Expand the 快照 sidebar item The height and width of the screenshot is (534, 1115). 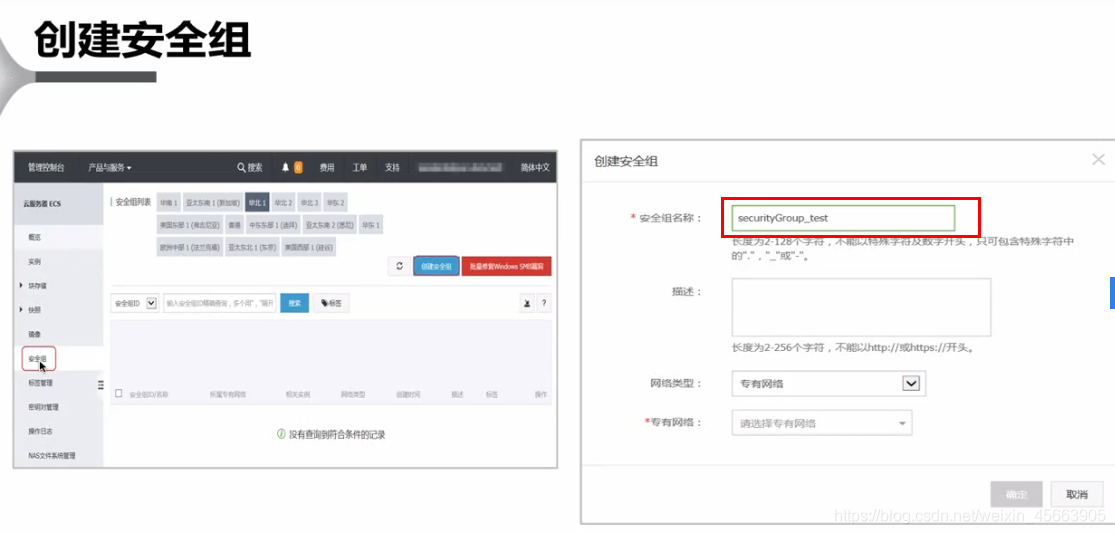coord(30,310)
